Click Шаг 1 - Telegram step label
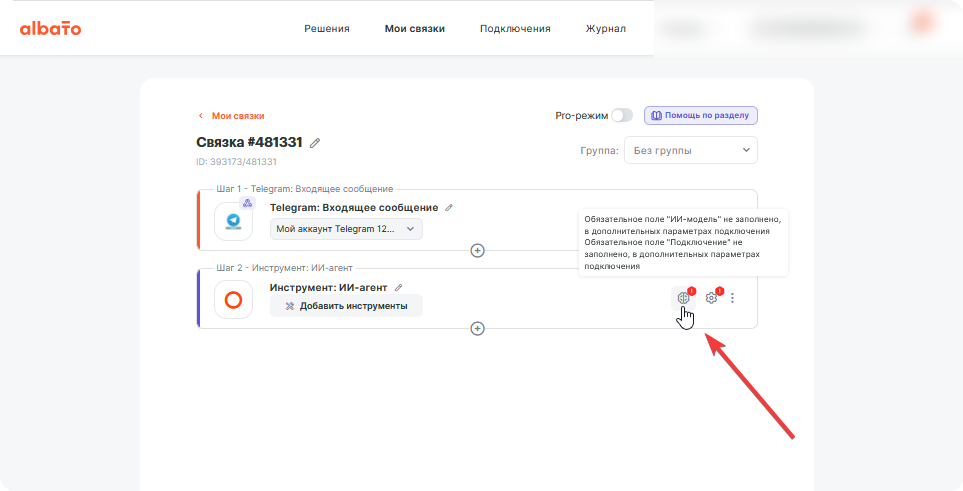This screenshot has width=963, height=491. tap(305, 189)
